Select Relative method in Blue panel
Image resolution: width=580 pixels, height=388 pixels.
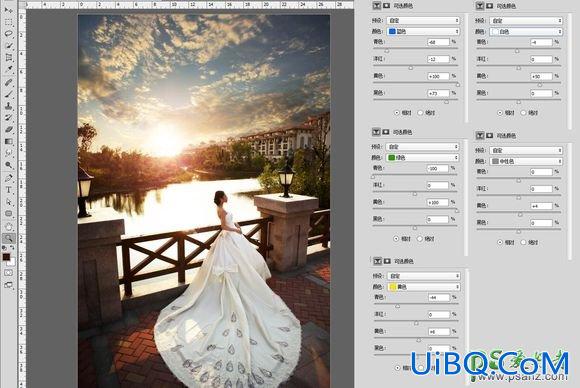pyautogui.click(x=397, y=112)
